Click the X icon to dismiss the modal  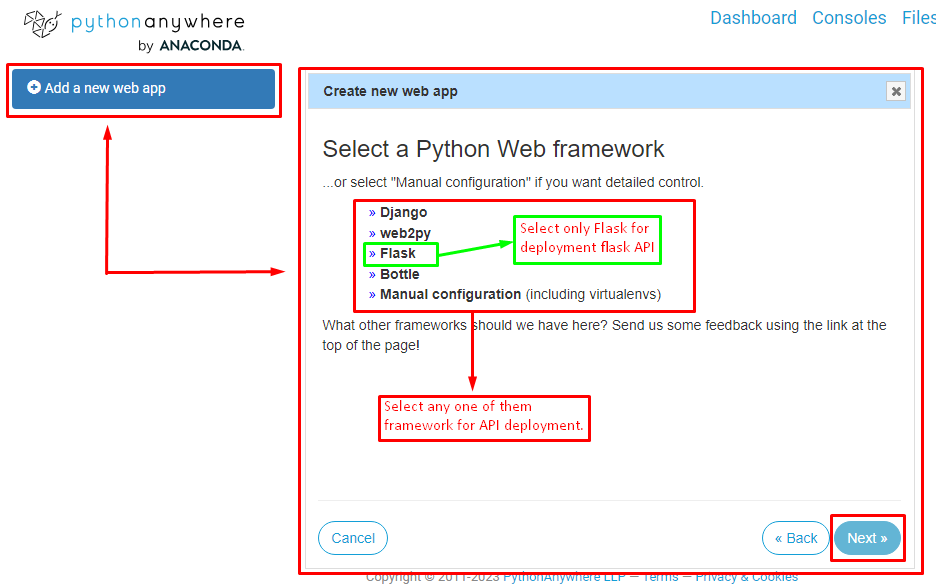(x=896, y=91)
